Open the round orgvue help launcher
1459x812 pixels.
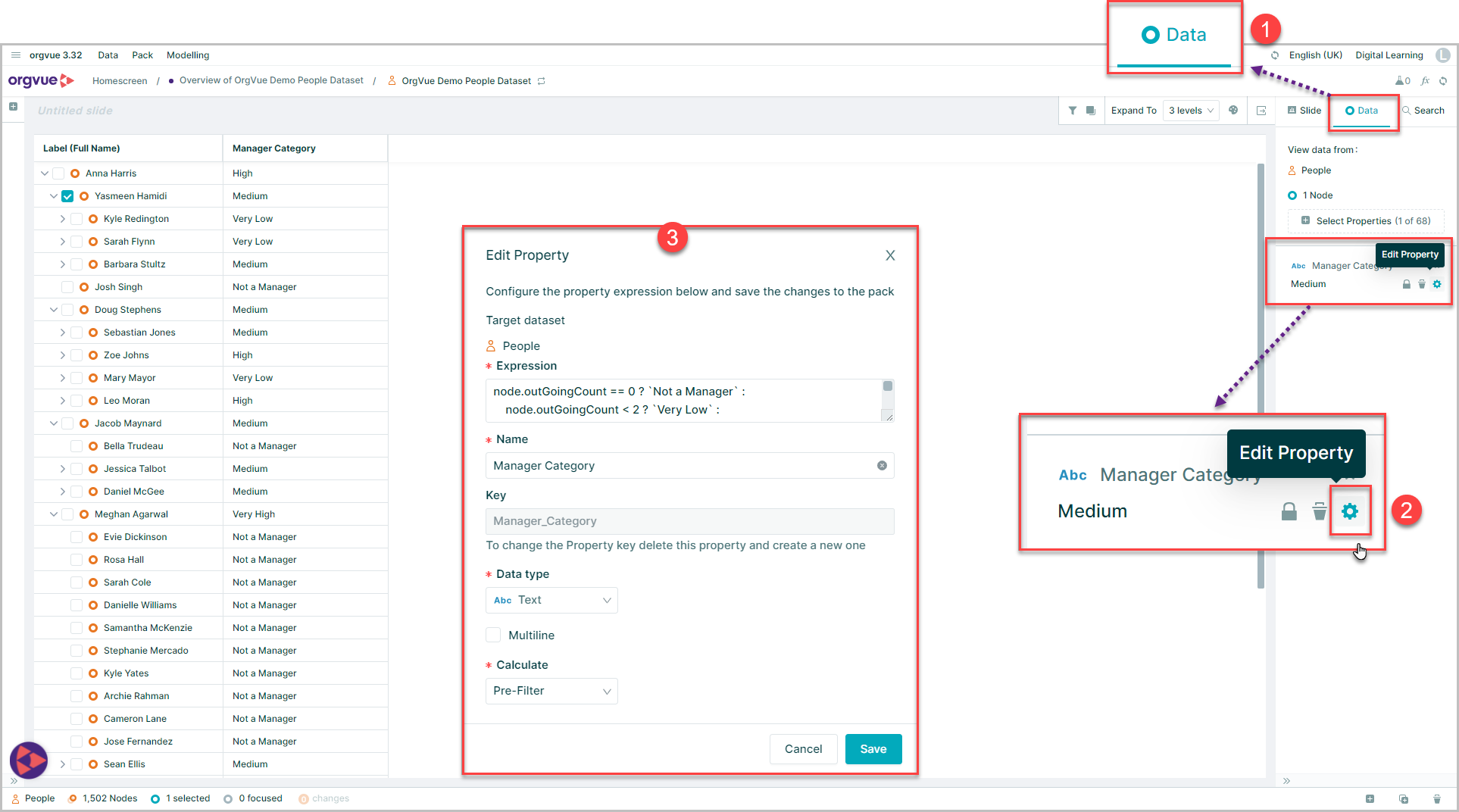pyautogui.click(x=29, y=760)
